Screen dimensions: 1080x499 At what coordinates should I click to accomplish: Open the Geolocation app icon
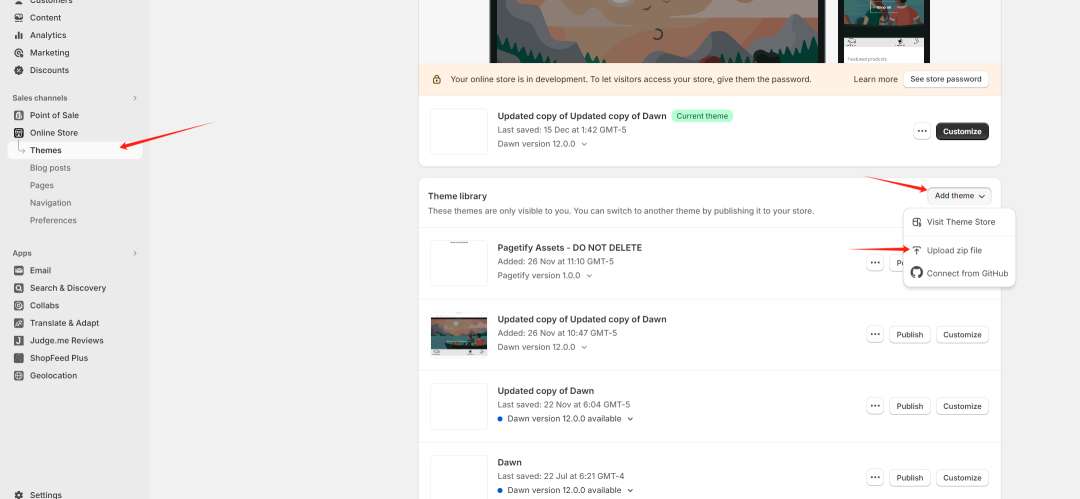[18, 376]
